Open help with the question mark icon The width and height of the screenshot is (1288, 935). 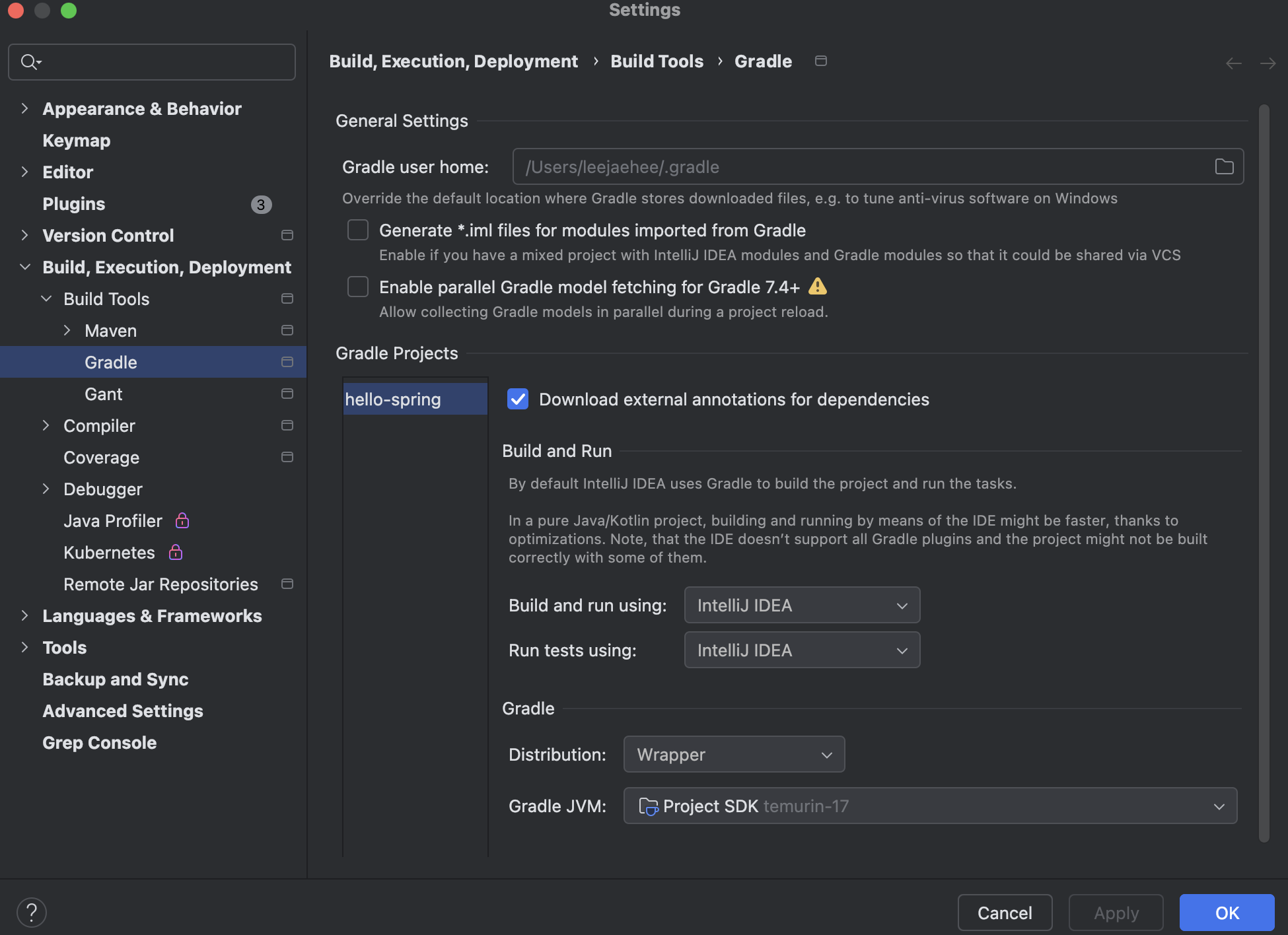pyautogui.click(x=32, y=913)
